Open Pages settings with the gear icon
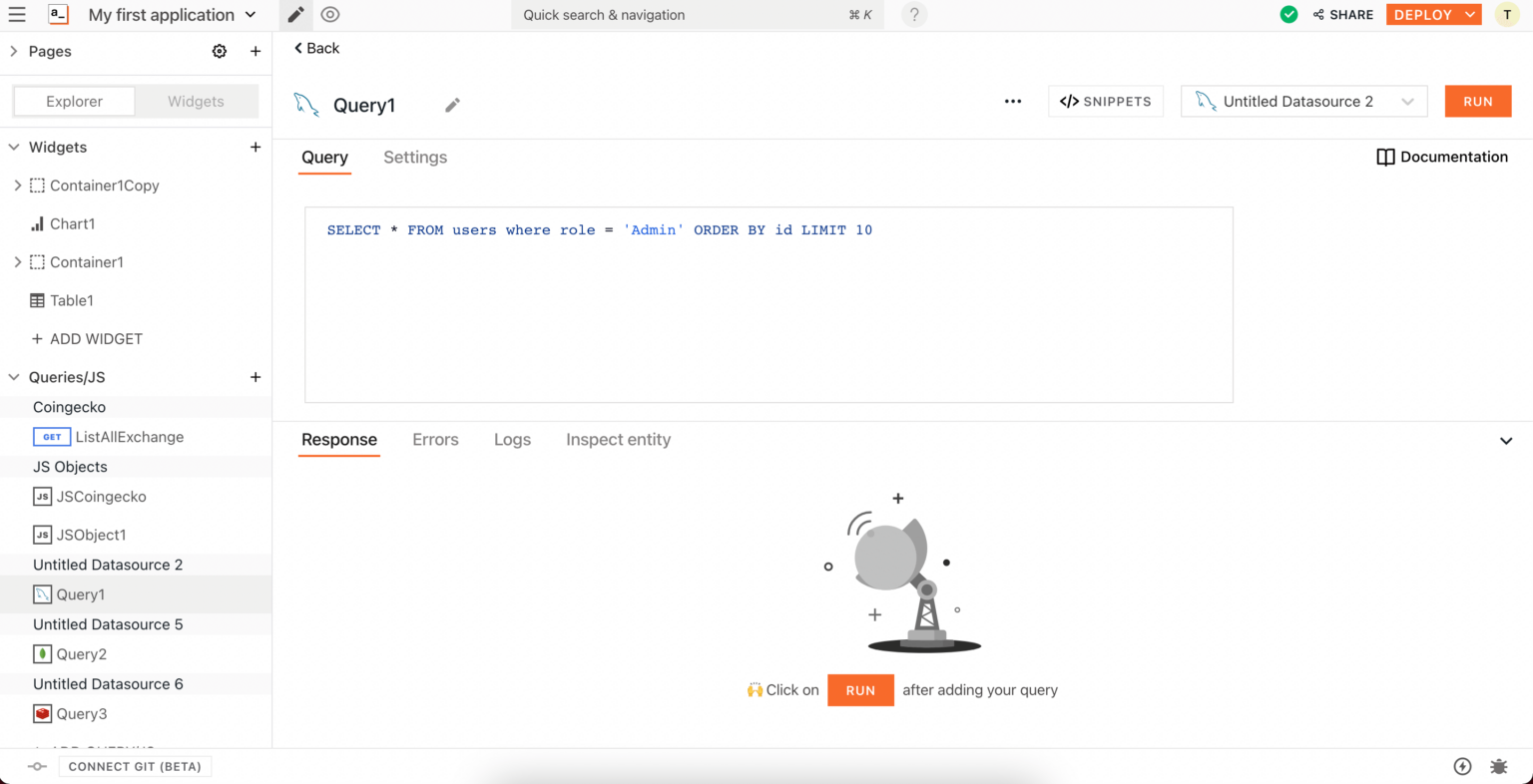The image size is (1533, 784). (220, 51)
